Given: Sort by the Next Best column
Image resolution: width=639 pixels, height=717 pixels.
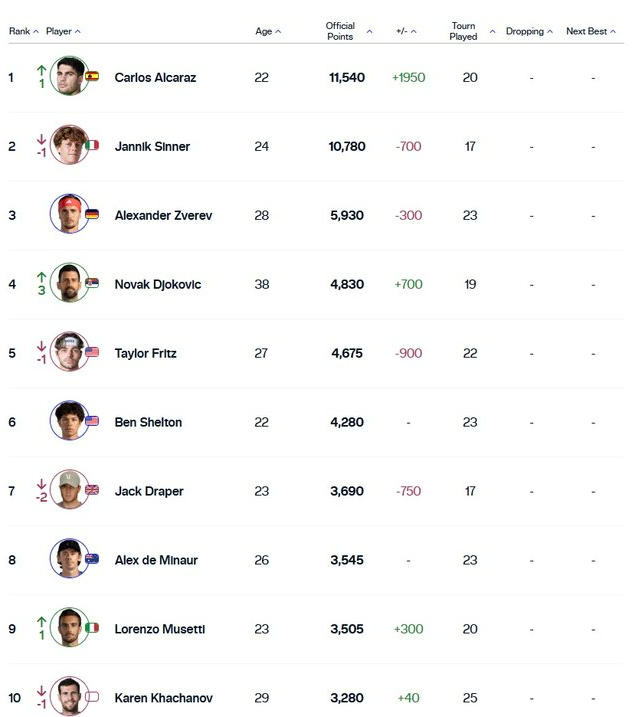Looking at the screenshot, I should (591, 31).
